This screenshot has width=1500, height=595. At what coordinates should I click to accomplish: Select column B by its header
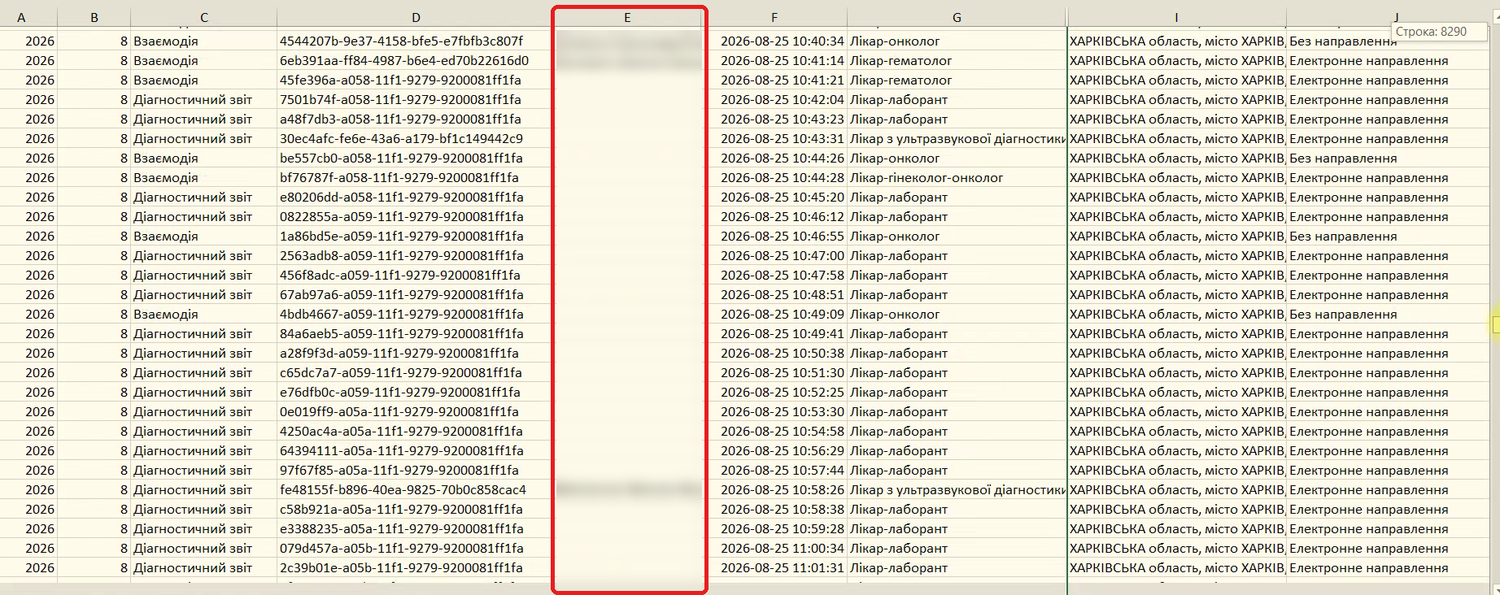point(94,17)
